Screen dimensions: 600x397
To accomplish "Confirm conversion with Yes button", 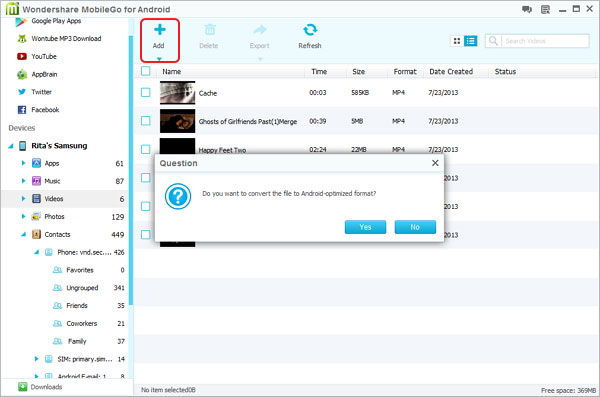I will pos(365,227).
